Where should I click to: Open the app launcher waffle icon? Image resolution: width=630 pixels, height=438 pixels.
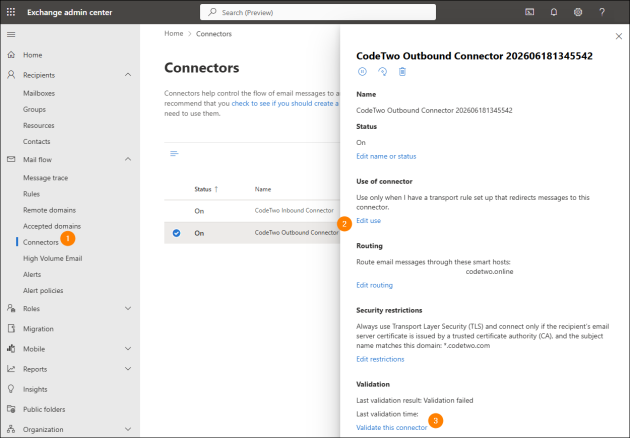(11, 12)
